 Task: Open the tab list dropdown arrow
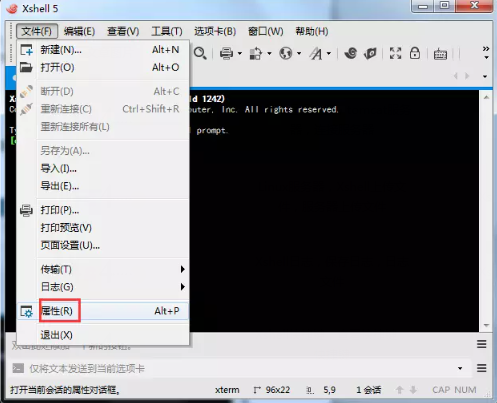(x=485, y=76)
